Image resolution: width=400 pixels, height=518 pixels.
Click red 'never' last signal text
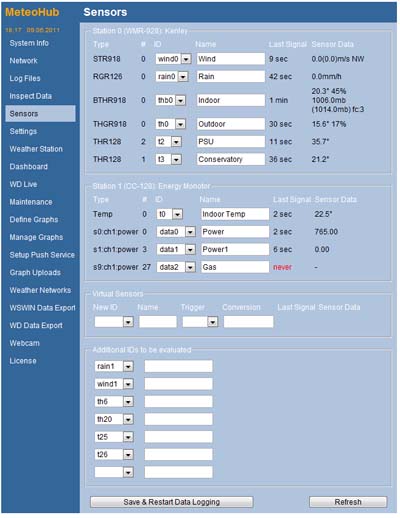tap(282, 267)
